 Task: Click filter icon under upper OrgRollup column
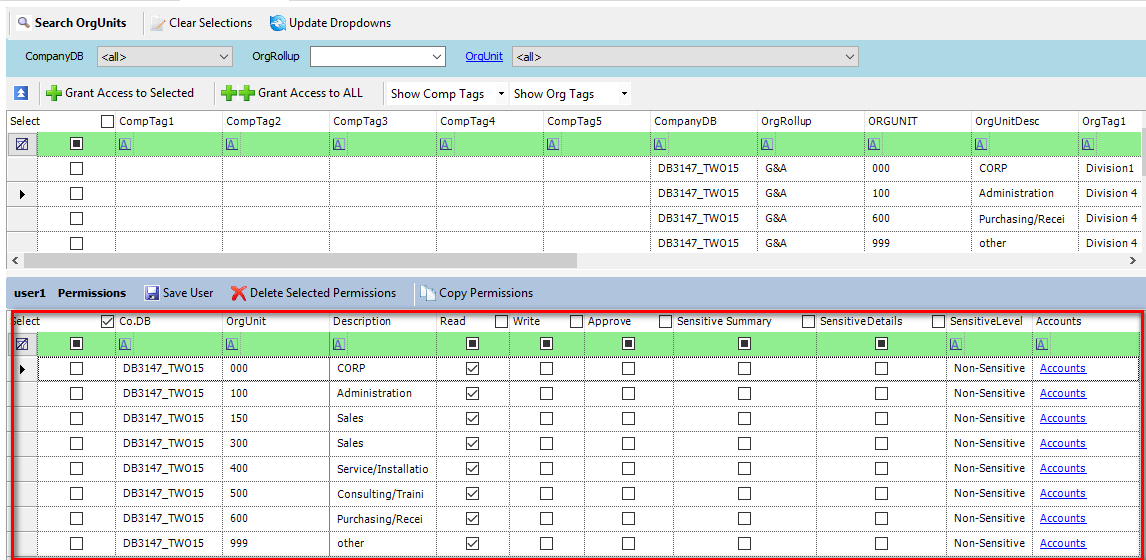click(765, 144)
